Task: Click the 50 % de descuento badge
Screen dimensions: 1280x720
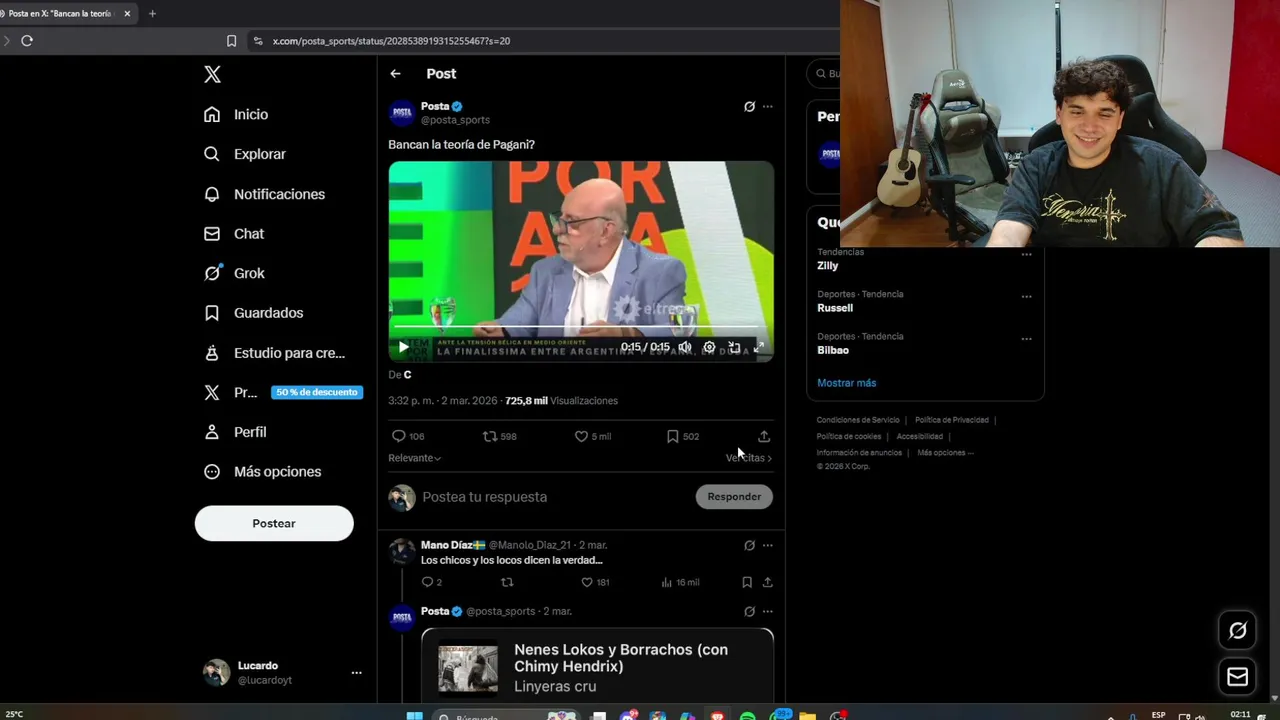Action: (x=316, y=392)
